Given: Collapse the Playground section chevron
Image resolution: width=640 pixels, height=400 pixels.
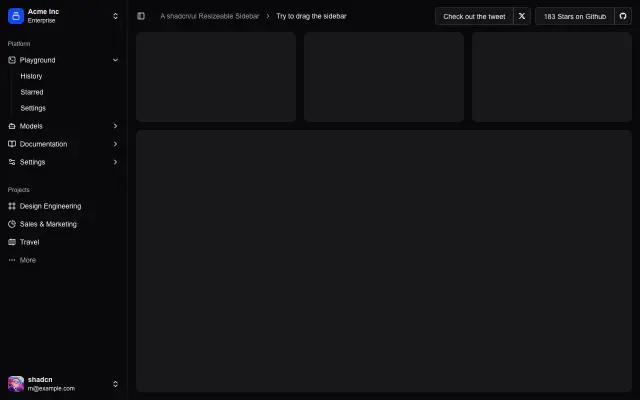Looking at the screenshot, I should (x=116, y=60).
